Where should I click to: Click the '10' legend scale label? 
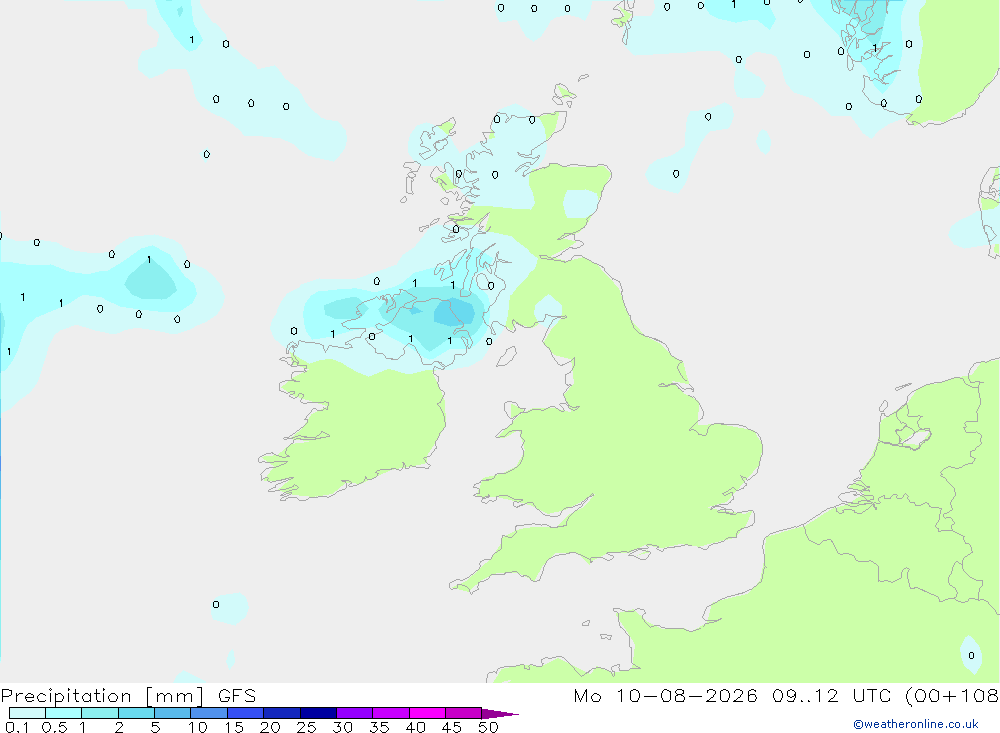click(198, 727)
